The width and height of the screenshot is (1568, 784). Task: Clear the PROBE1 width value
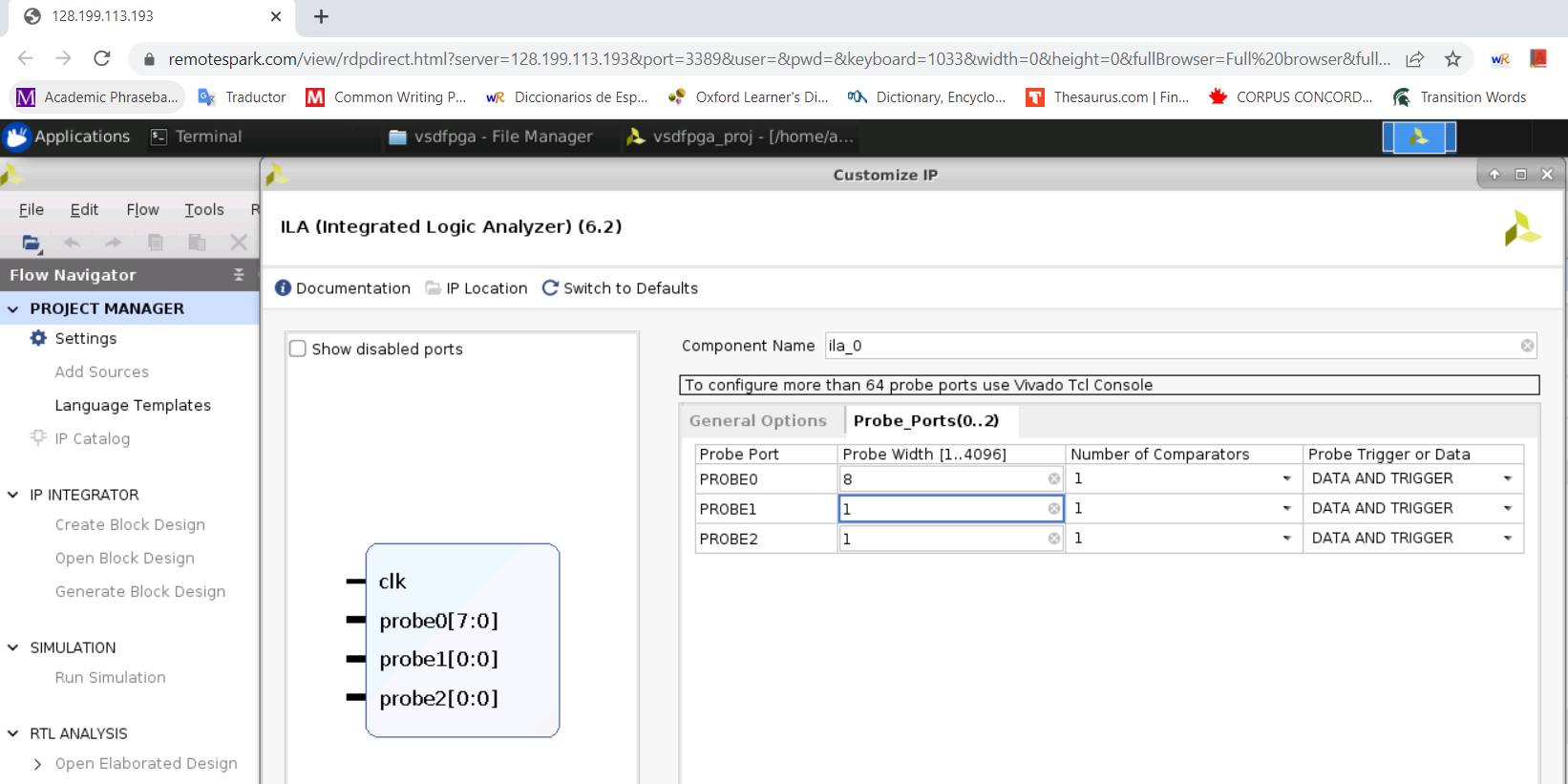[x=1053, y=509]
